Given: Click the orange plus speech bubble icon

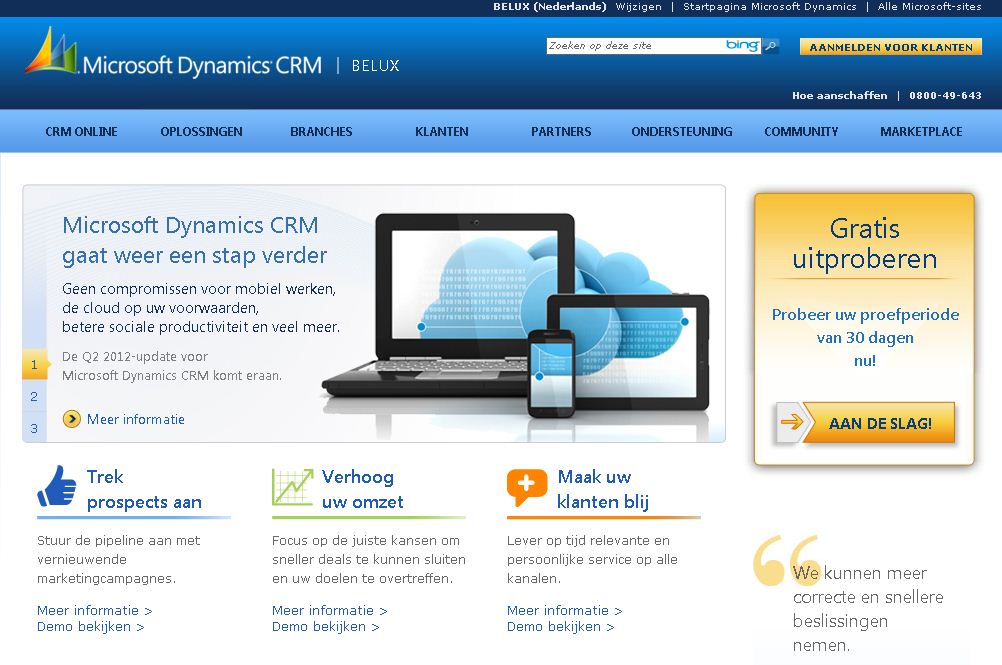Looking at the screenshot, I should (527, 487).
